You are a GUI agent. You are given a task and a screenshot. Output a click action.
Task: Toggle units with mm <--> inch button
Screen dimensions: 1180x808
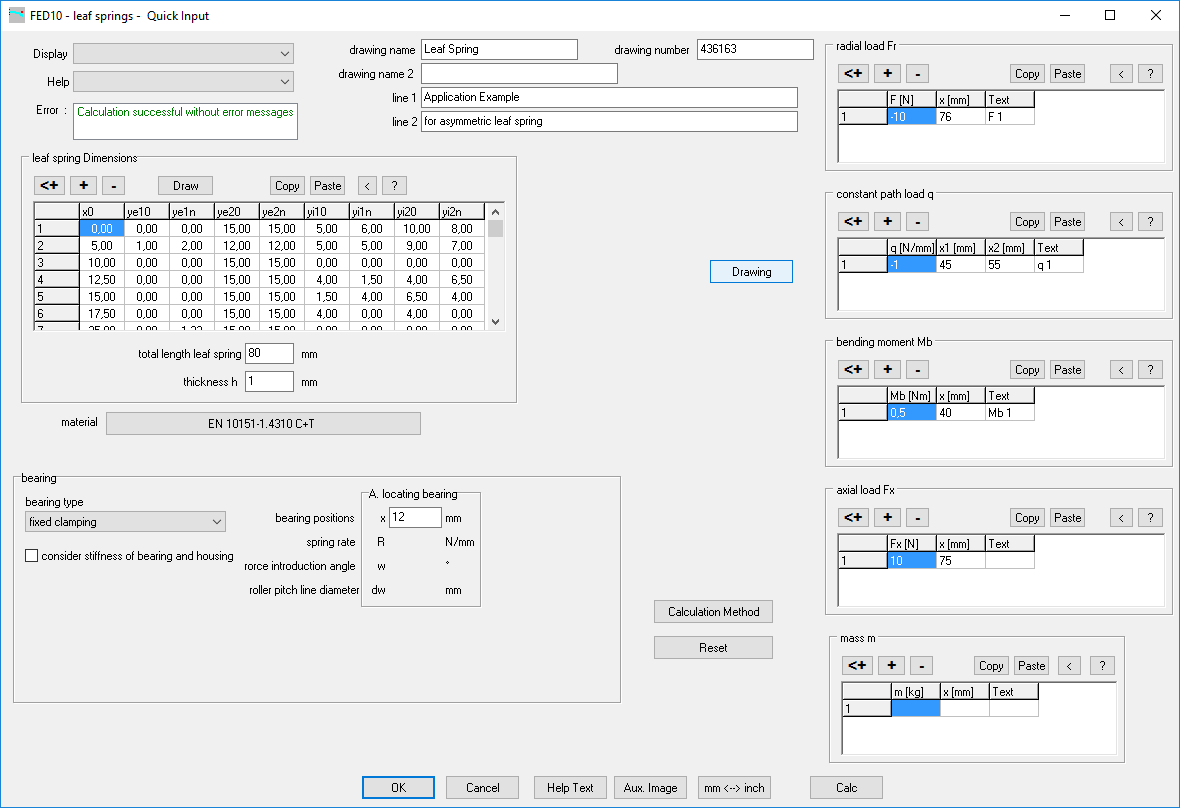pos(734,788)
